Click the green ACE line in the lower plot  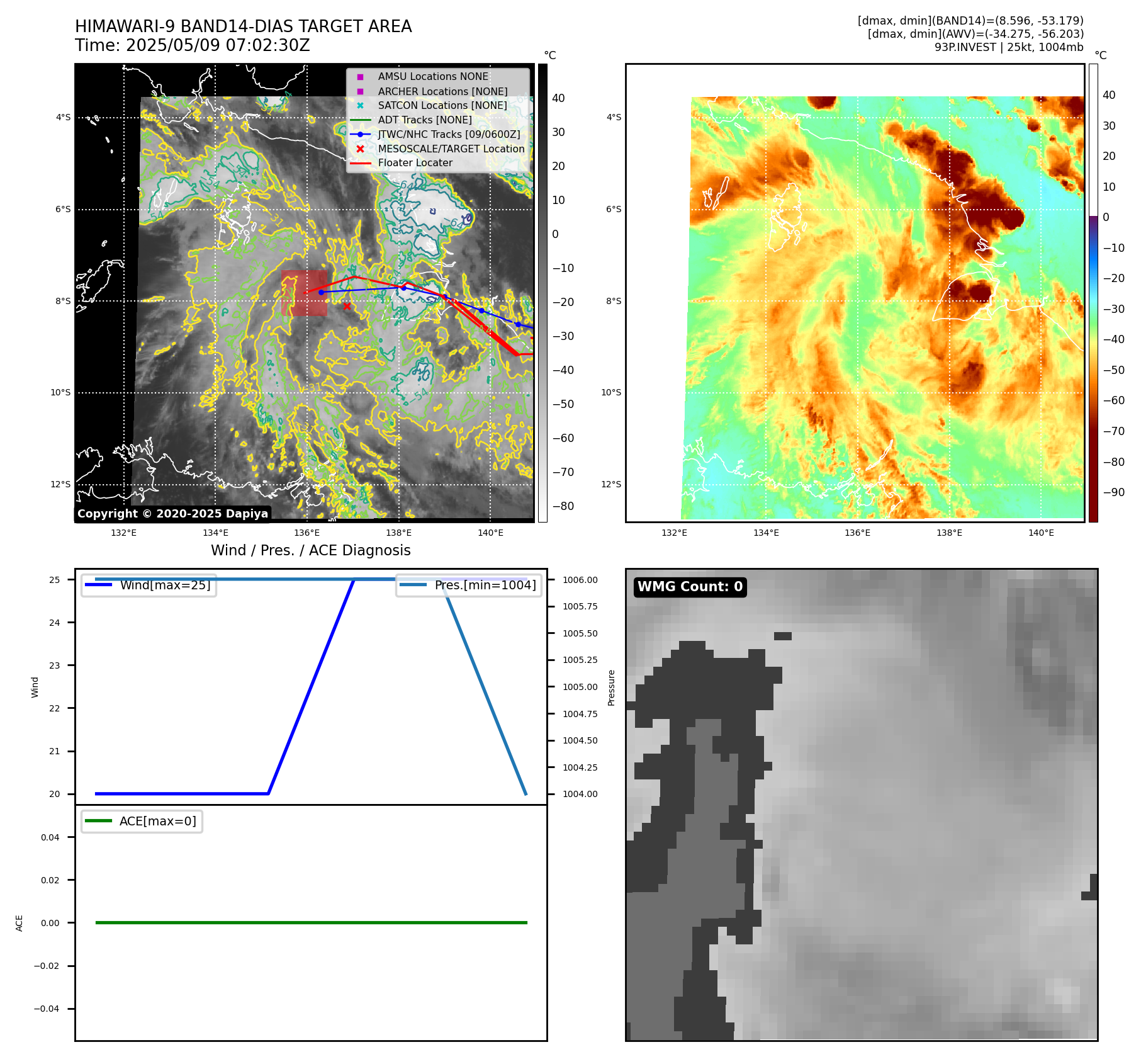[x=311, y=922]
